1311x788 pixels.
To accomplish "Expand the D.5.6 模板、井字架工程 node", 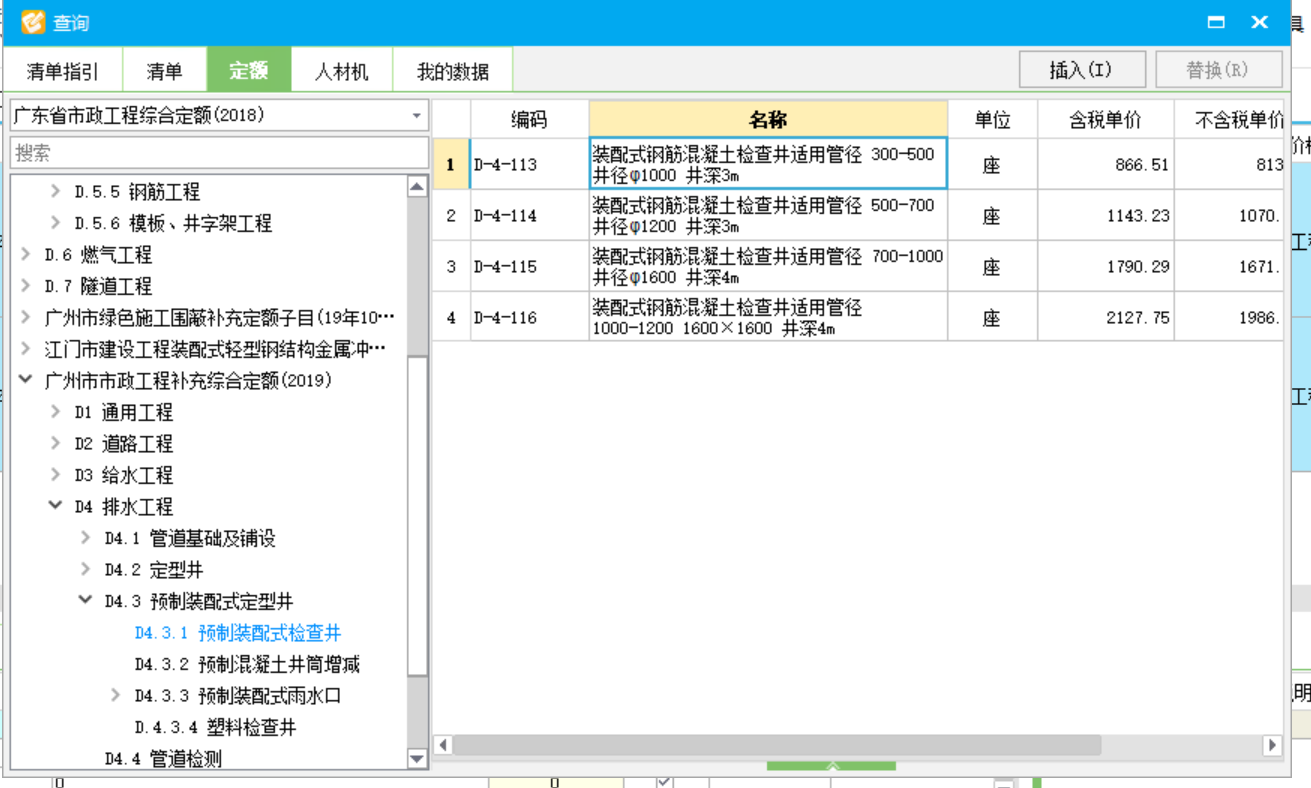I will (55, 223).
